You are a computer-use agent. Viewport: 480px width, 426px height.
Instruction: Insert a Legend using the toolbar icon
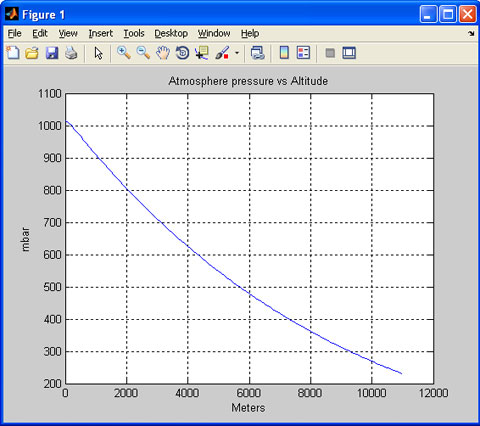(303, 53)
